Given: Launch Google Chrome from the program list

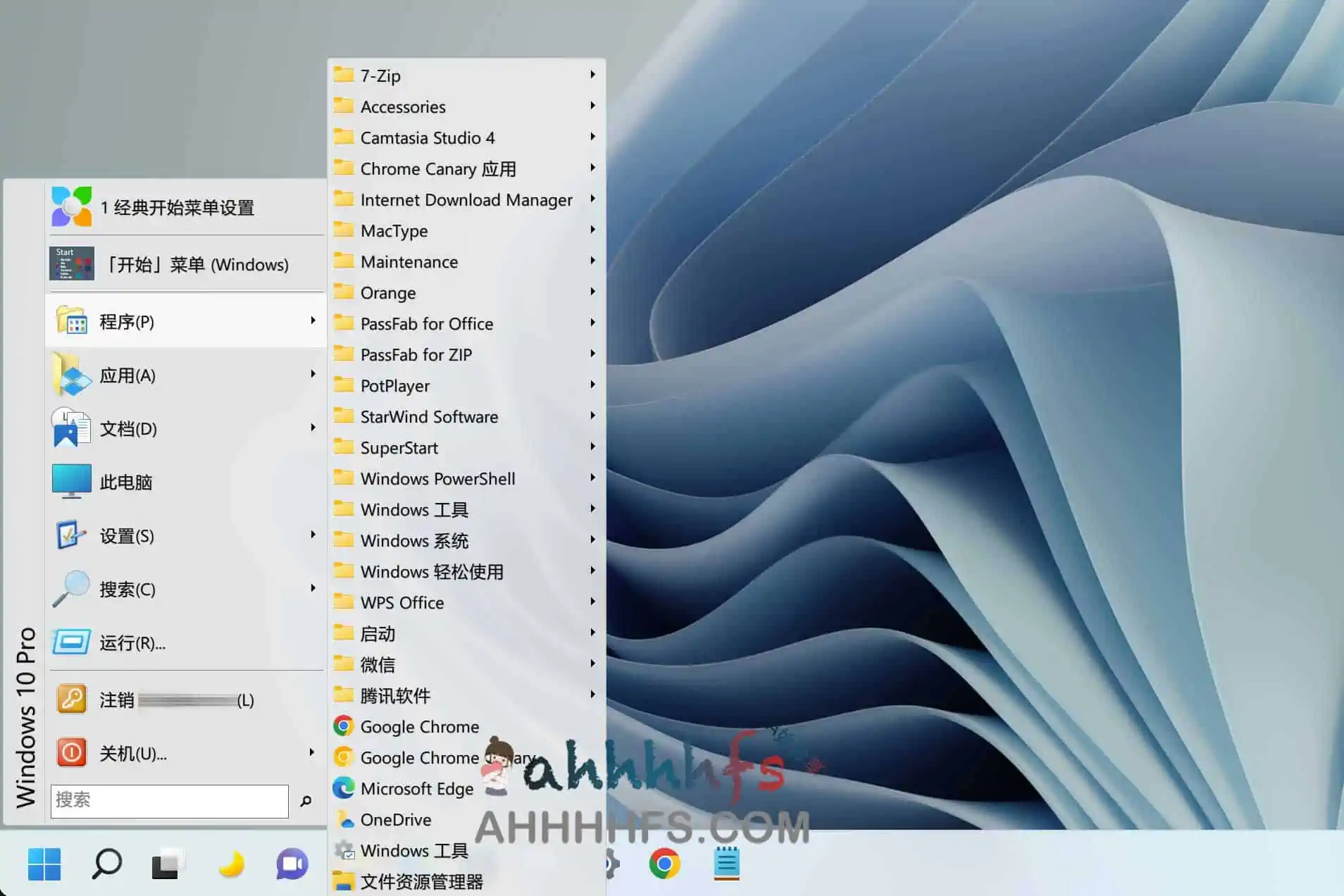Looking at the screenshot, I should [418, 726].
